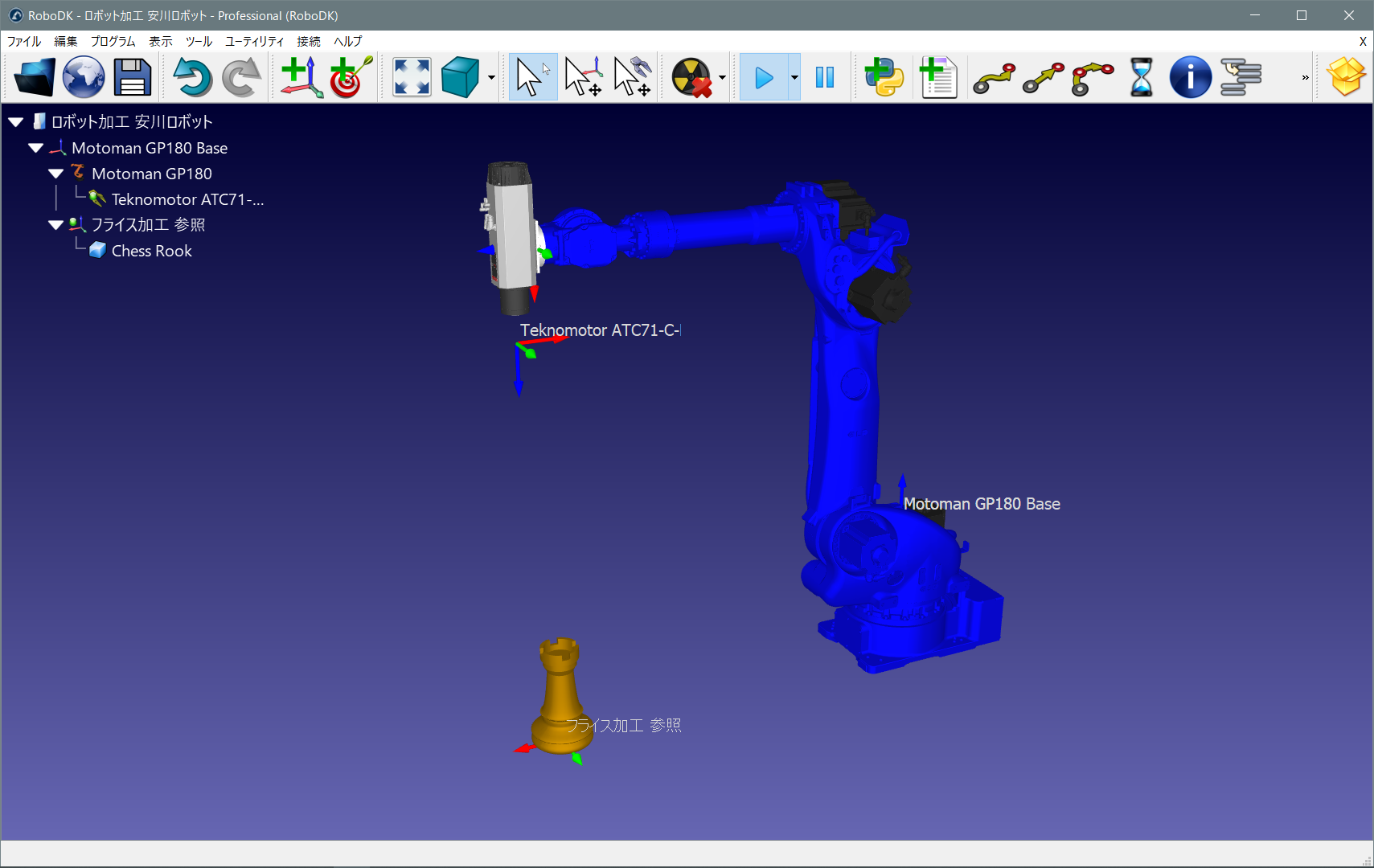
Task: Open the 表示 menu
Action: tap(161, 42)
